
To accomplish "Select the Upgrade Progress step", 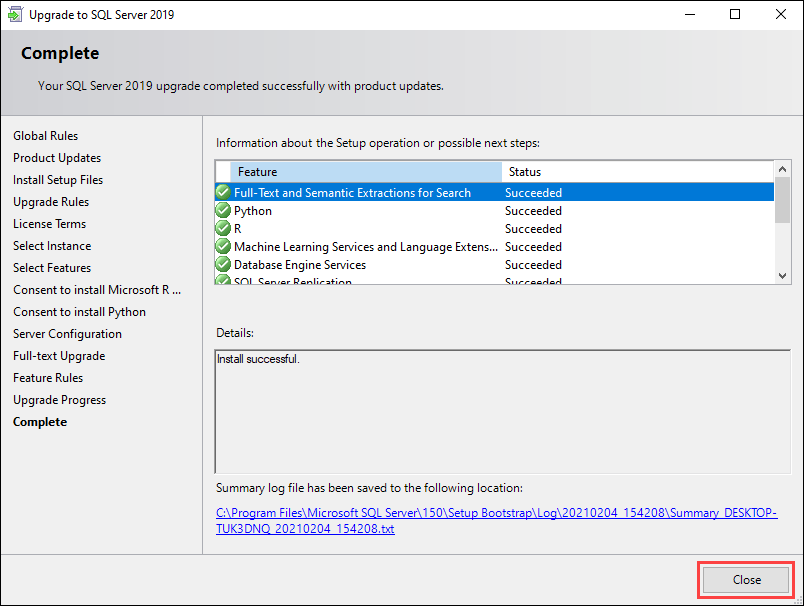I will coord(59,399).
